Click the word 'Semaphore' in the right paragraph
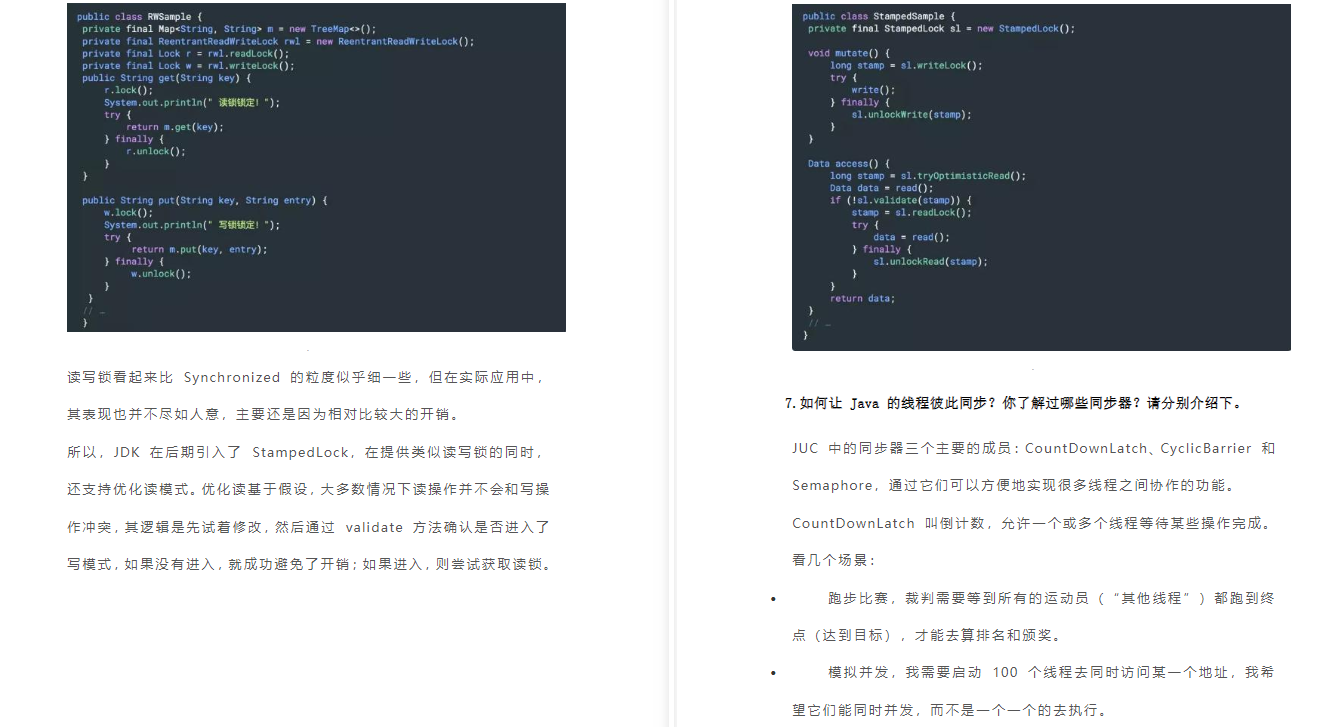This screenshot has height=727, width=1343. 832,485
